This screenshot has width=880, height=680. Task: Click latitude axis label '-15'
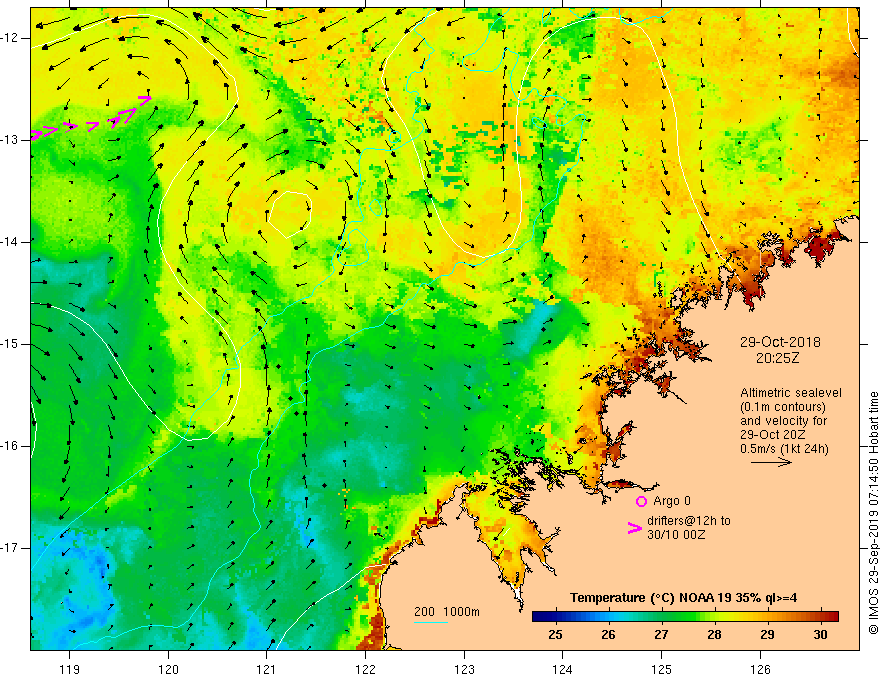(10, 344)
